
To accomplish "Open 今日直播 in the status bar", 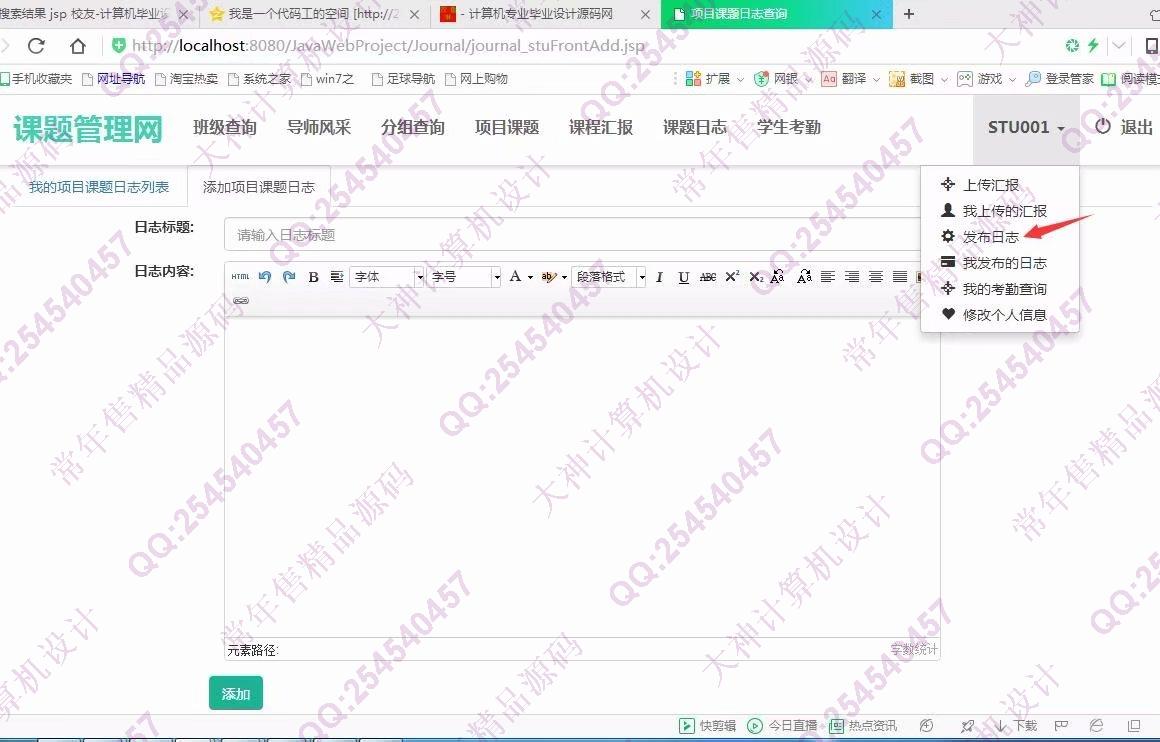I will pyautogui.click(x=783, y=726).
